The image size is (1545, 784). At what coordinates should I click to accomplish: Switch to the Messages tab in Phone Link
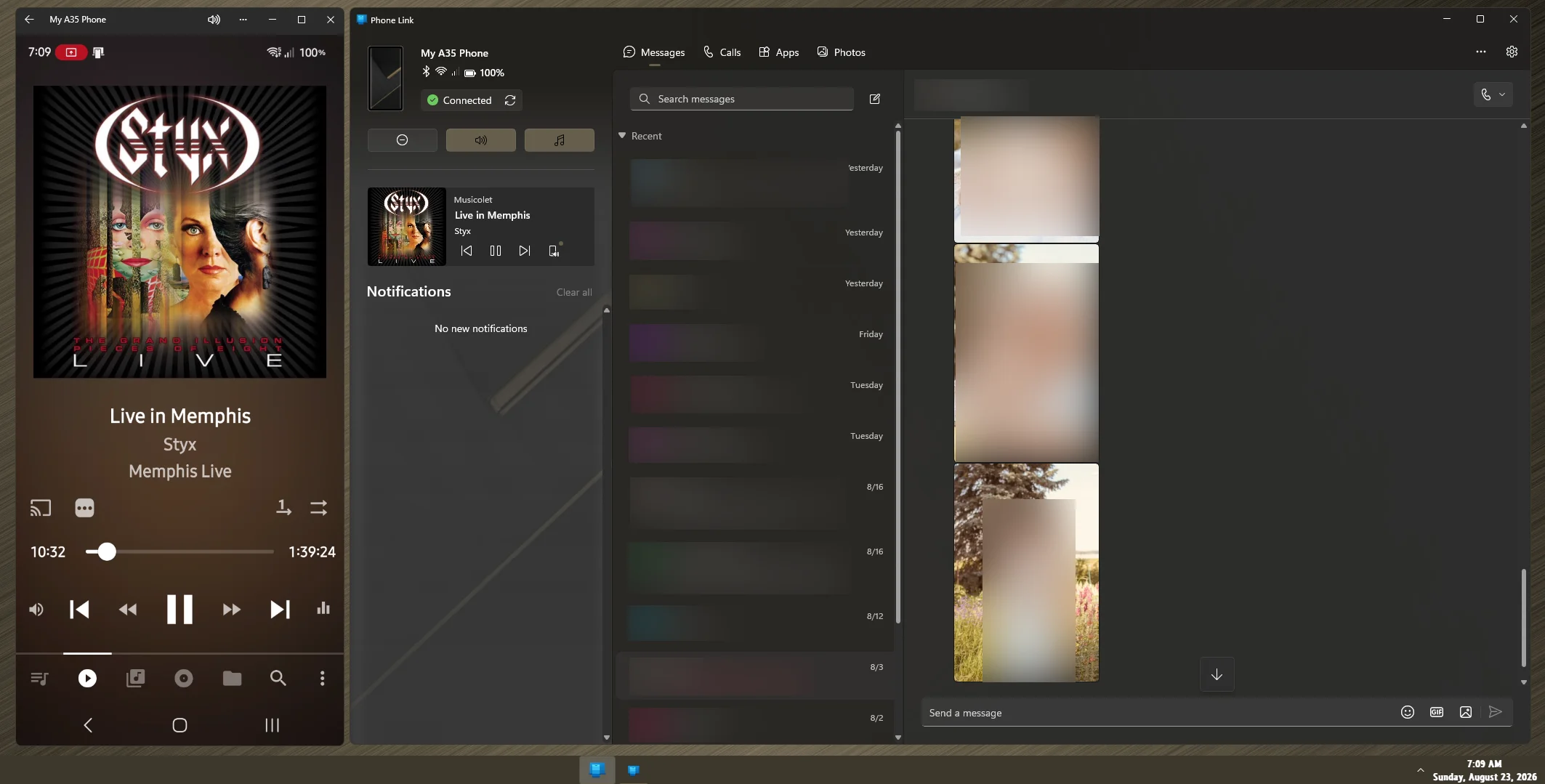pos(654,52)
